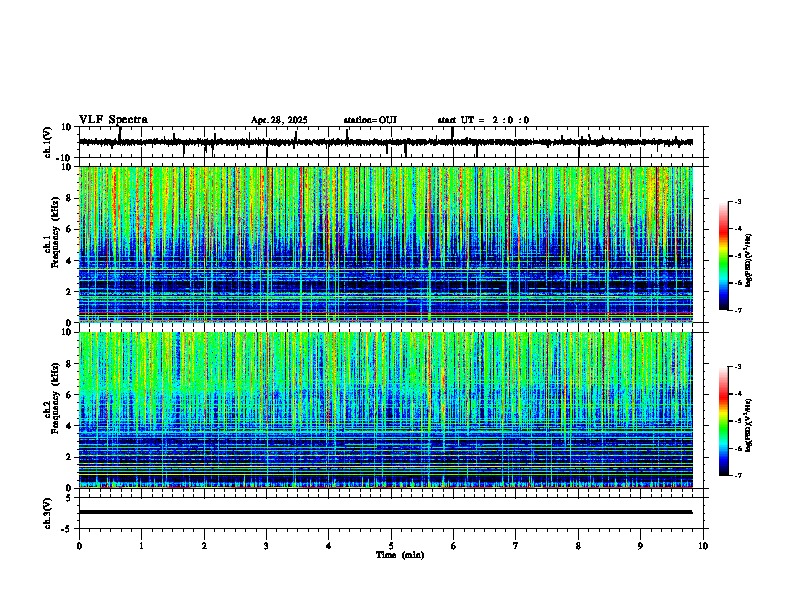Click the ch.1 spectrogram color scale bar
The width and height of the screenshot is (792, 612).
724,256
